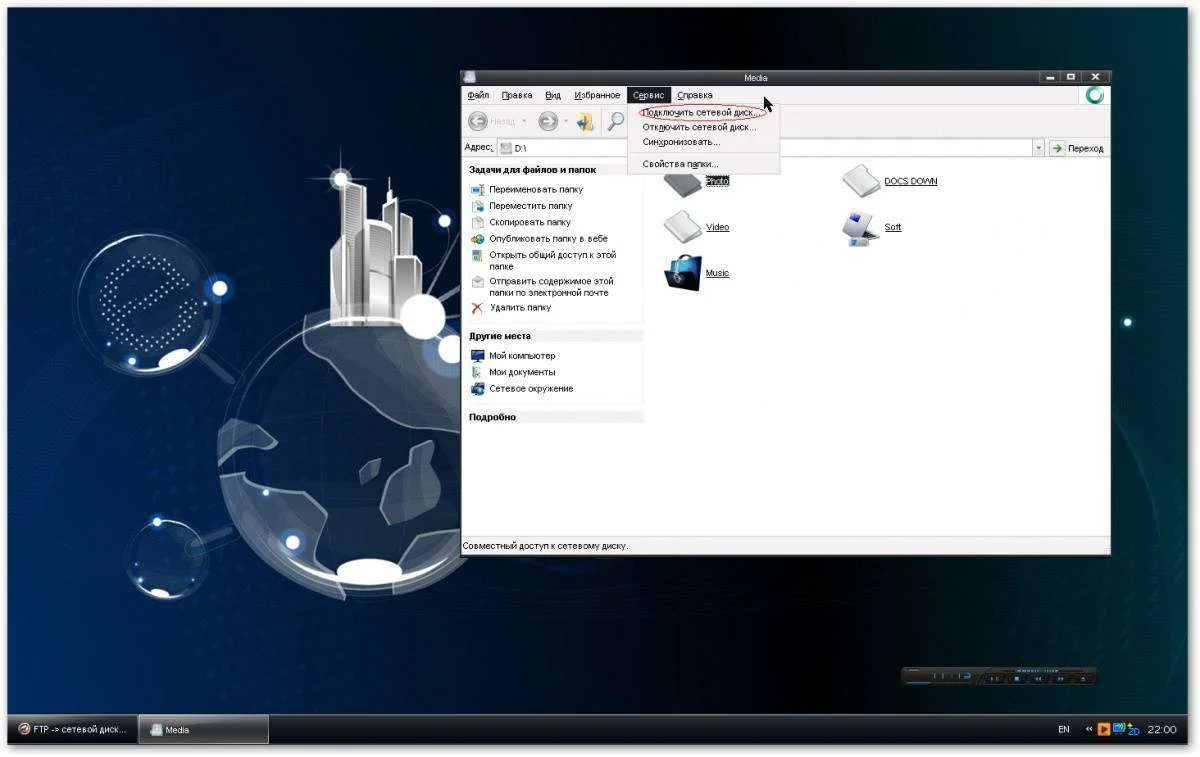Image resolution: width=1200 pixels, height=757 pixels.
Task: Go to 'Сетевое окружение' in other places
Action: pyautogui.click(x=531, y=389)
